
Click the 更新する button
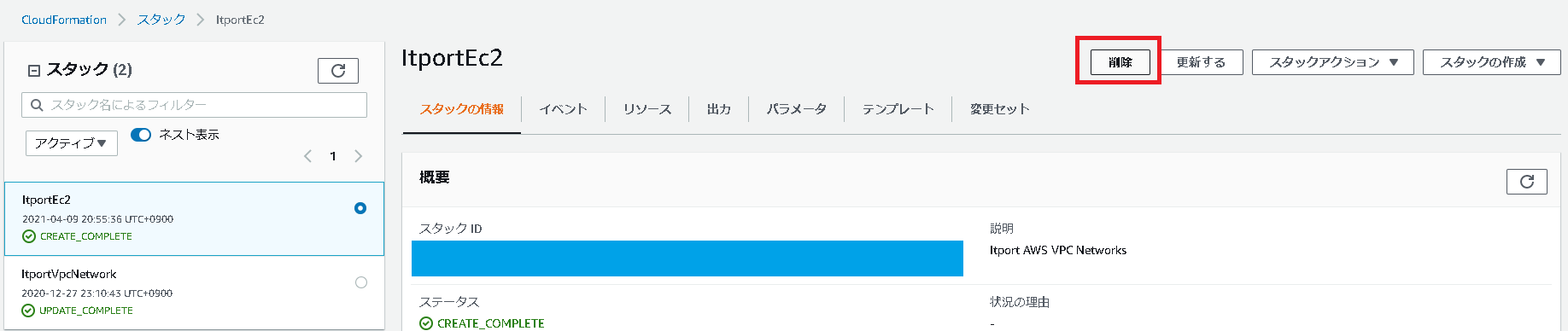(x=1201, y=62)
